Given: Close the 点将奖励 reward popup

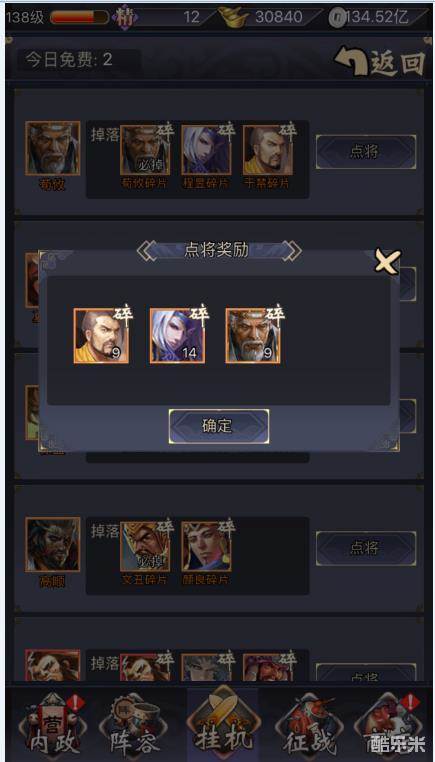Looking at the screenshot, I should coord(388,262).
